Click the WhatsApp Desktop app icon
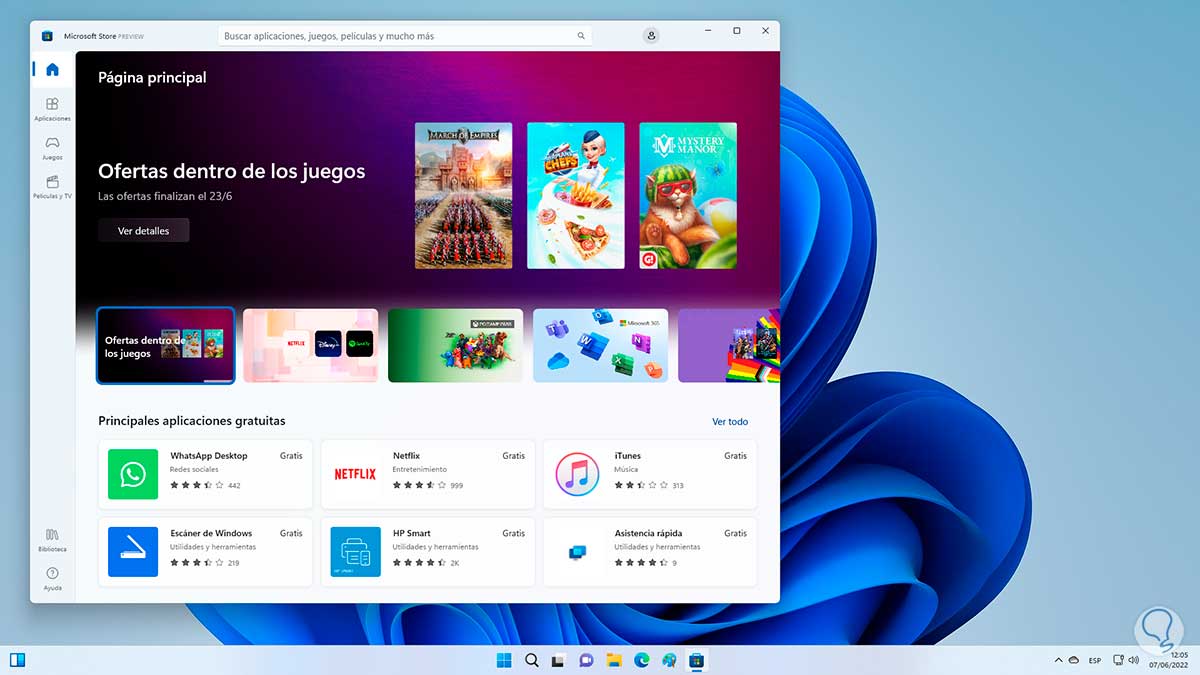 pyautogui.click(x=133, y=474)
